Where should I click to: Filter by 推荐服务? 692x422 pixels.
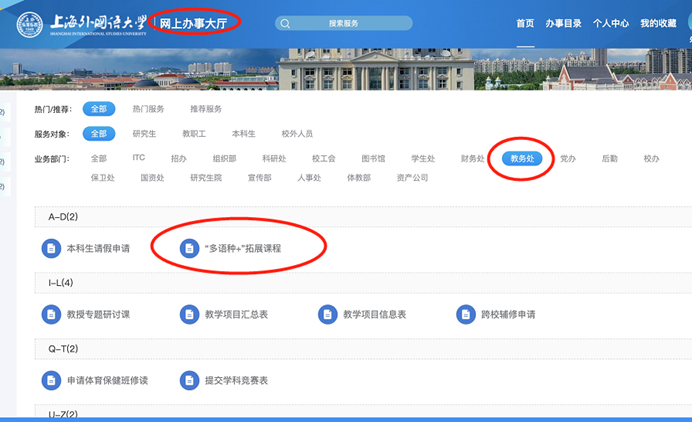pyautogui.click(x=206, y=109)
